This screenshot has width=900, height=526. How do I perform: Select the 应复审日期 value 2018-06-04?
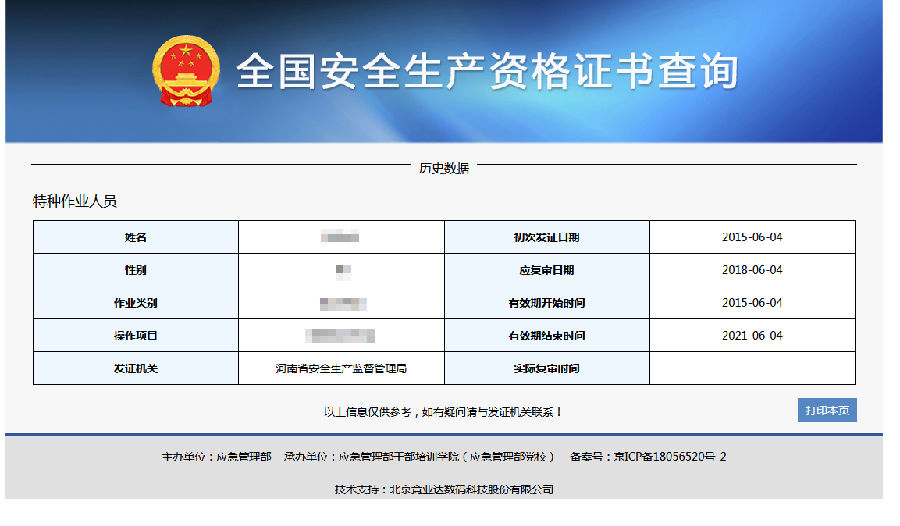752,270
